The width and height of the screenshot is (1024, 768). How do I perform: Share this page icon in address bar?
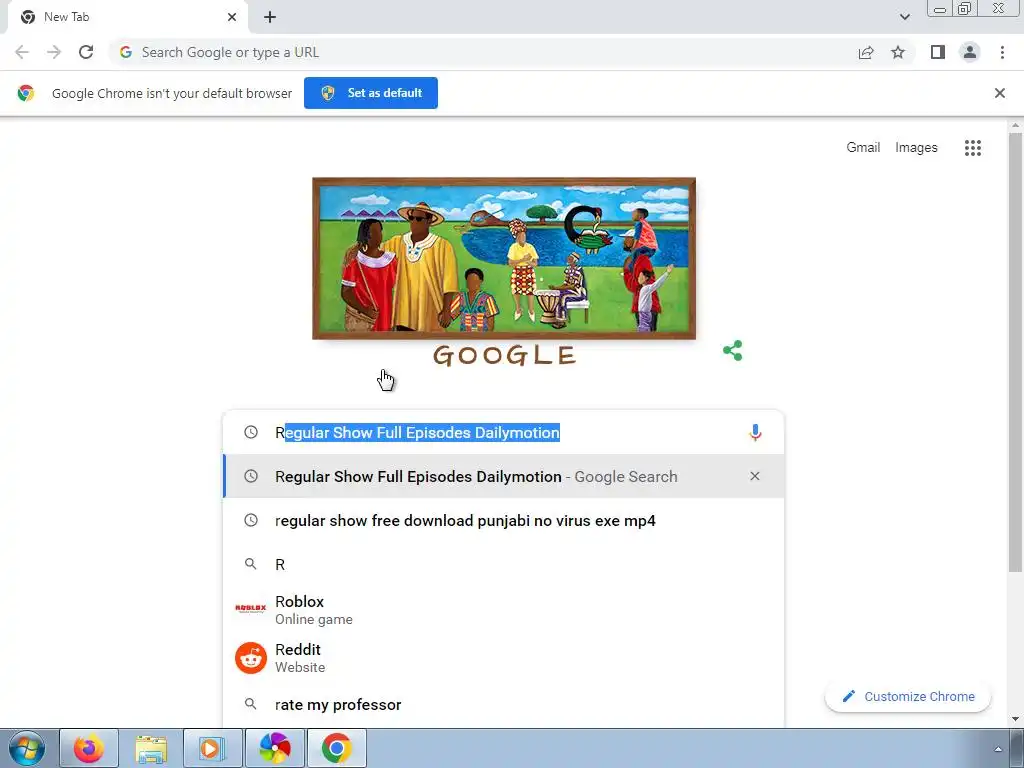[866, 52]
